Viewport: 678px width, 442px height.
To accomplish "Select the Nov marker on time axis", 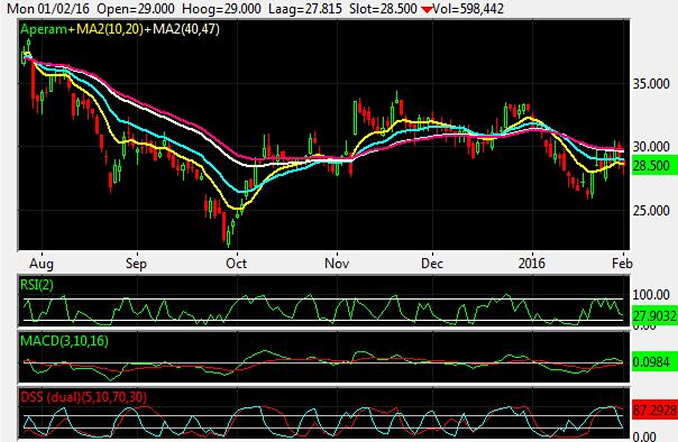I will point(337,264).
